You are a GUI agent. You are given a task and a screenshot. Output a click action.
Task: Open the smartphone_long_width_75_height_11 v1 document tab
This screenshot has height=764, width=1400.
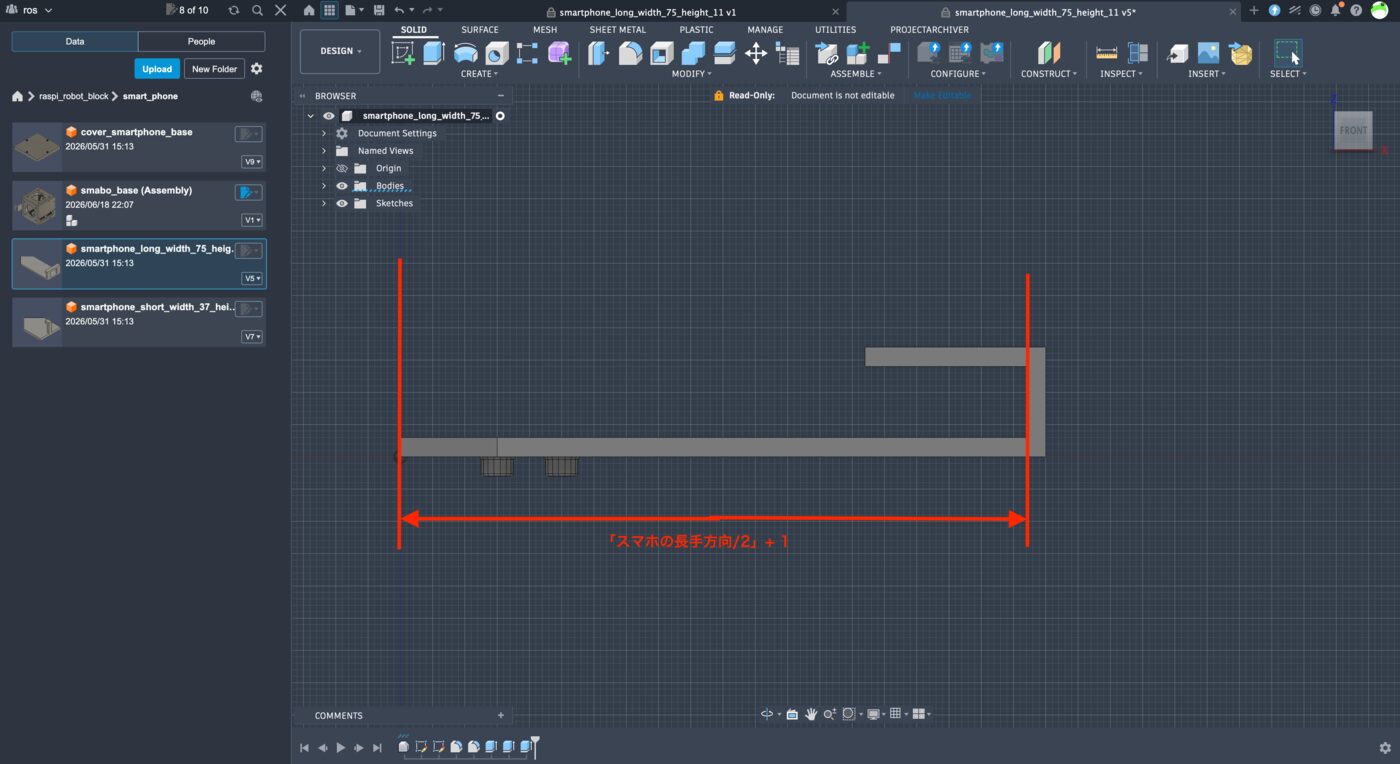(x=648, y=12)
